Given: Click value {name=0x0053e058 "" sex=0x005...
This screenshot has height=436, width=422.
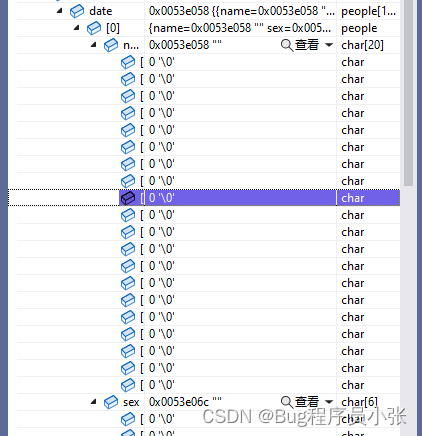Looking at the screenshot, I should pos(240,28).
